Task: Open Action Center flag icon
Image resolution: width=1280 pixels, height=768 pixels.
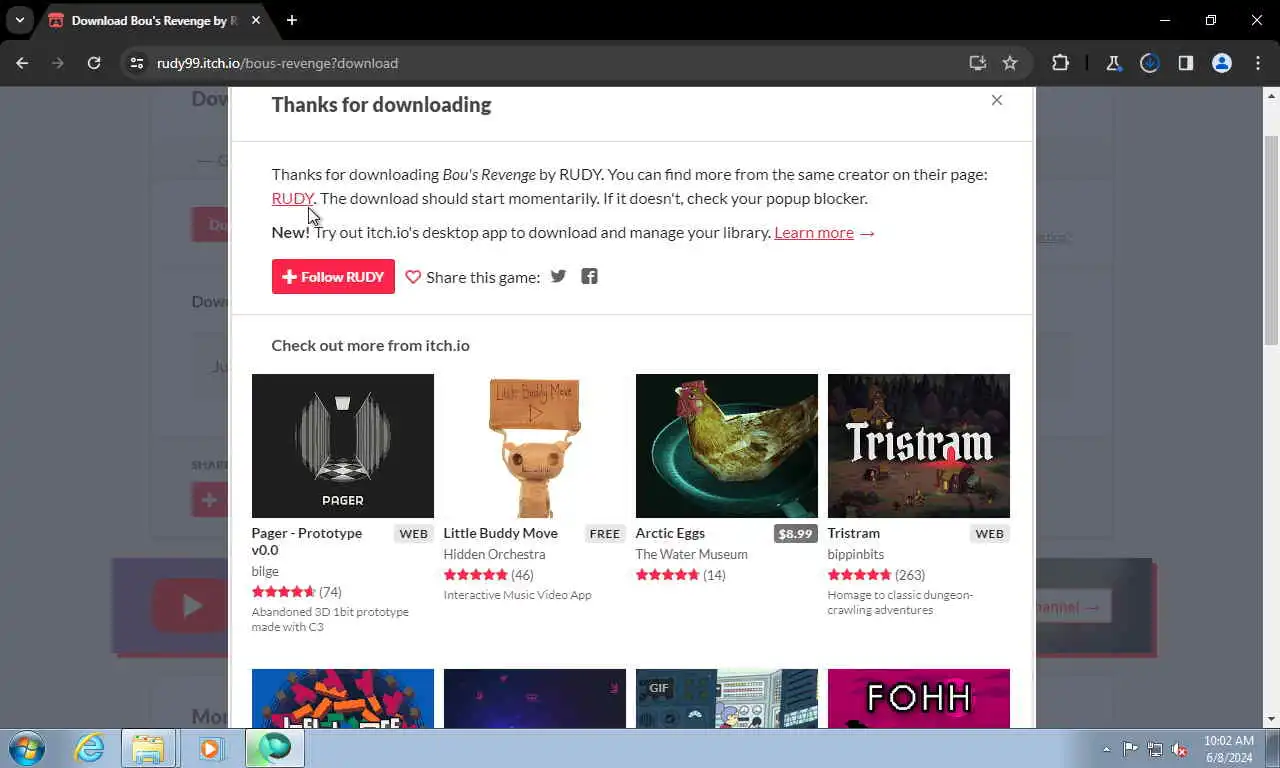Action: [1130, 749]
